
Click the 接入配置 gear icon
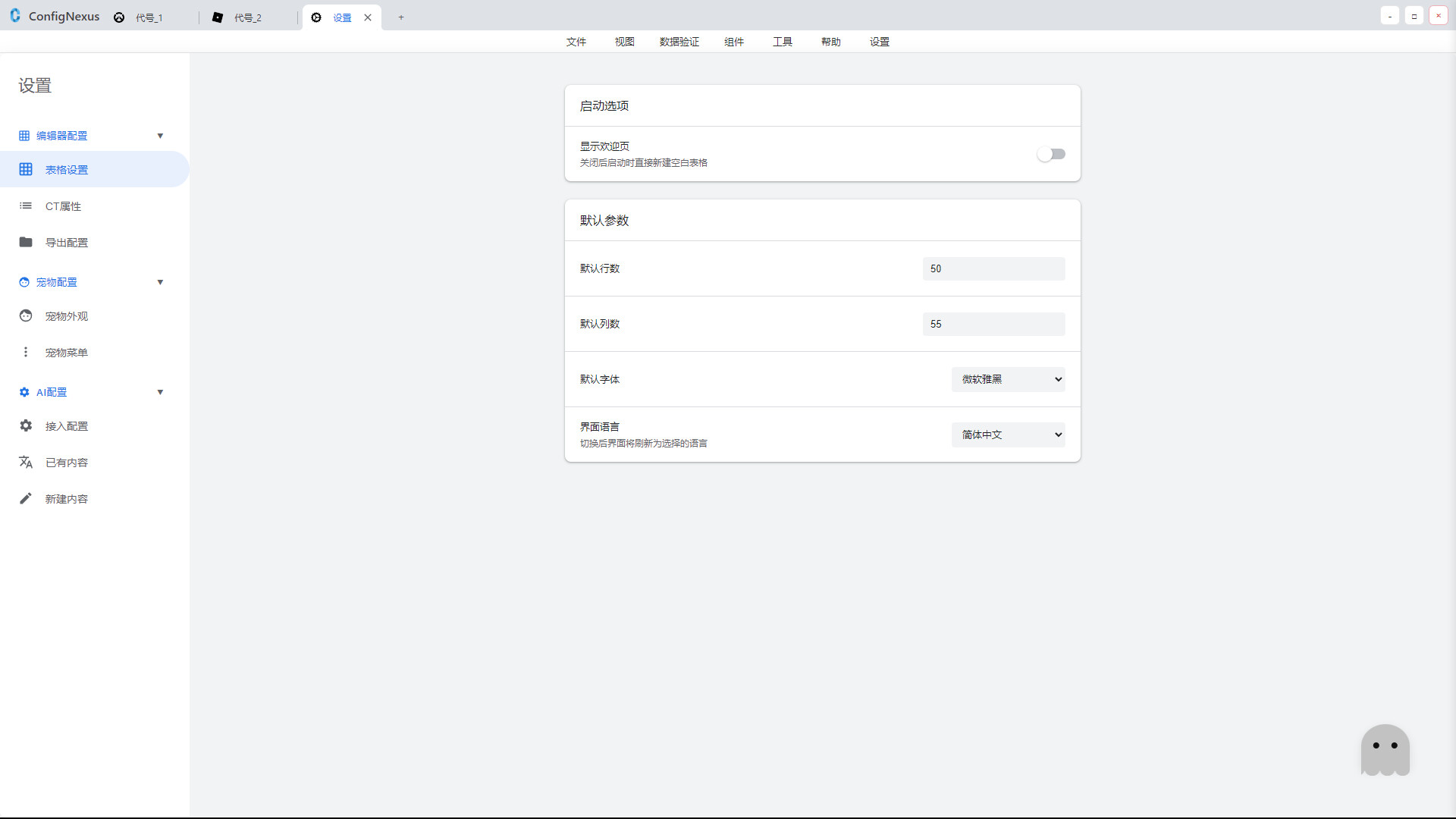pyautogui.click(x=26, y=425)
